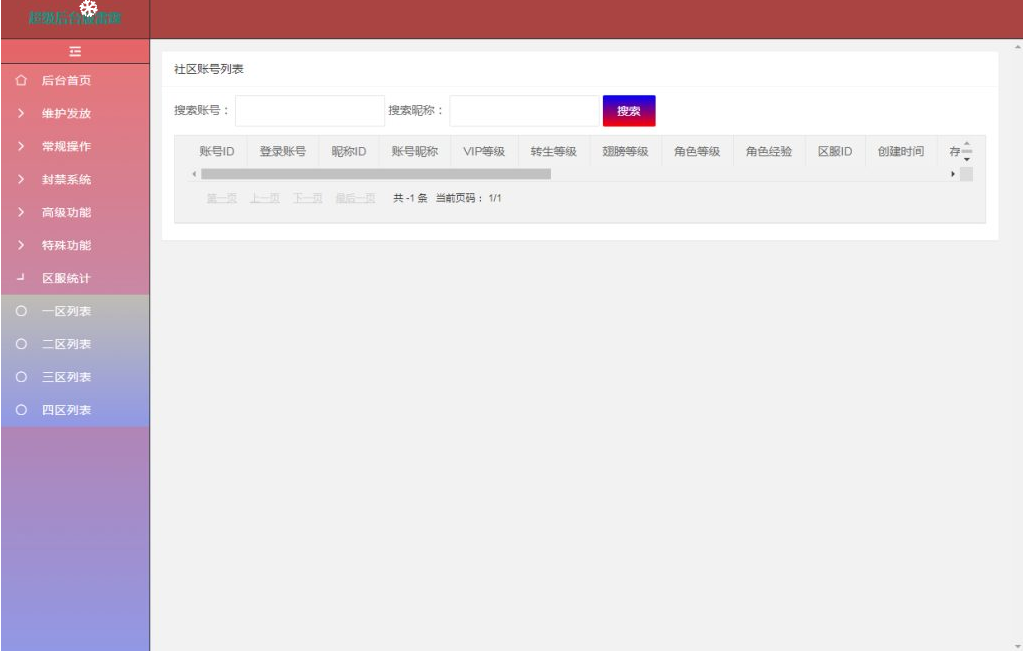Expand the 高级功能 menu

[x=66, y=213]
